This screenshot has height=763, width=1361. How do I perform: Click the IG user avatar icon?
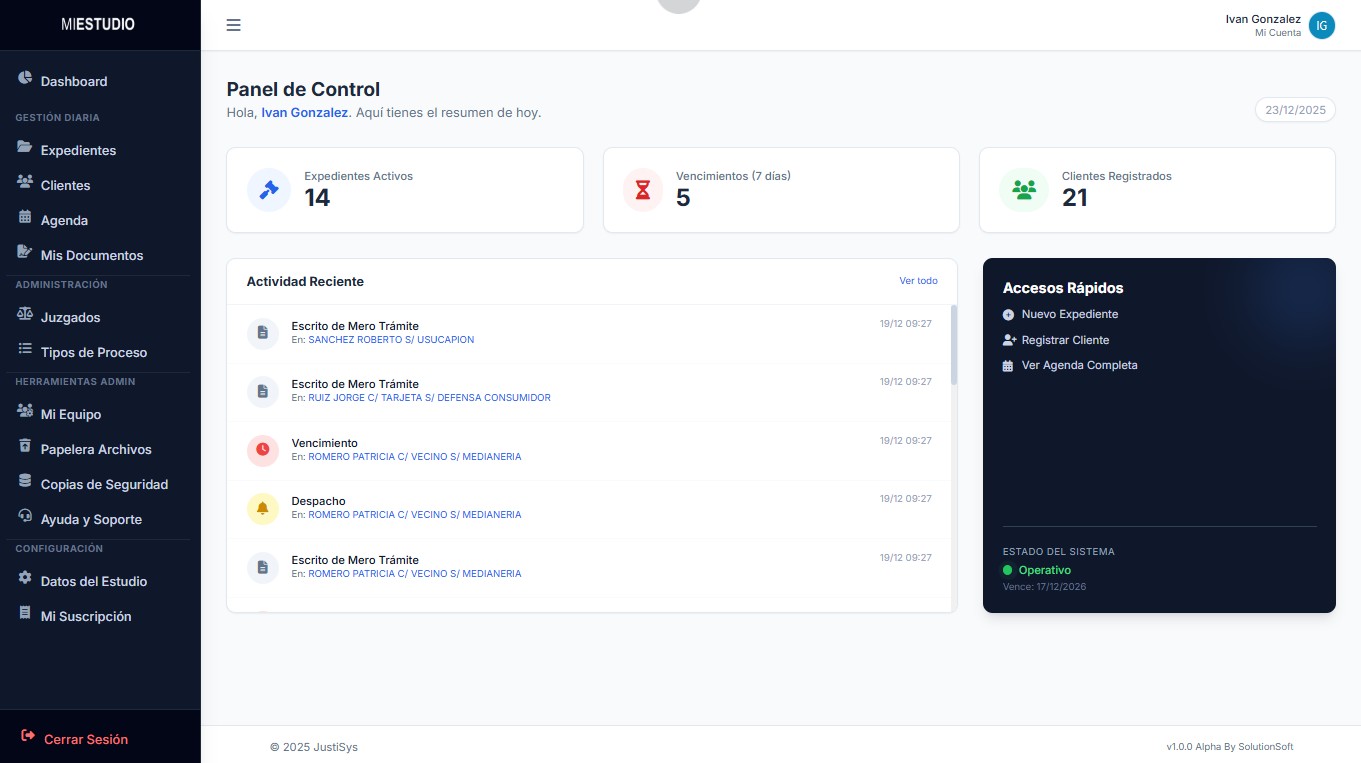point(1321,26)
